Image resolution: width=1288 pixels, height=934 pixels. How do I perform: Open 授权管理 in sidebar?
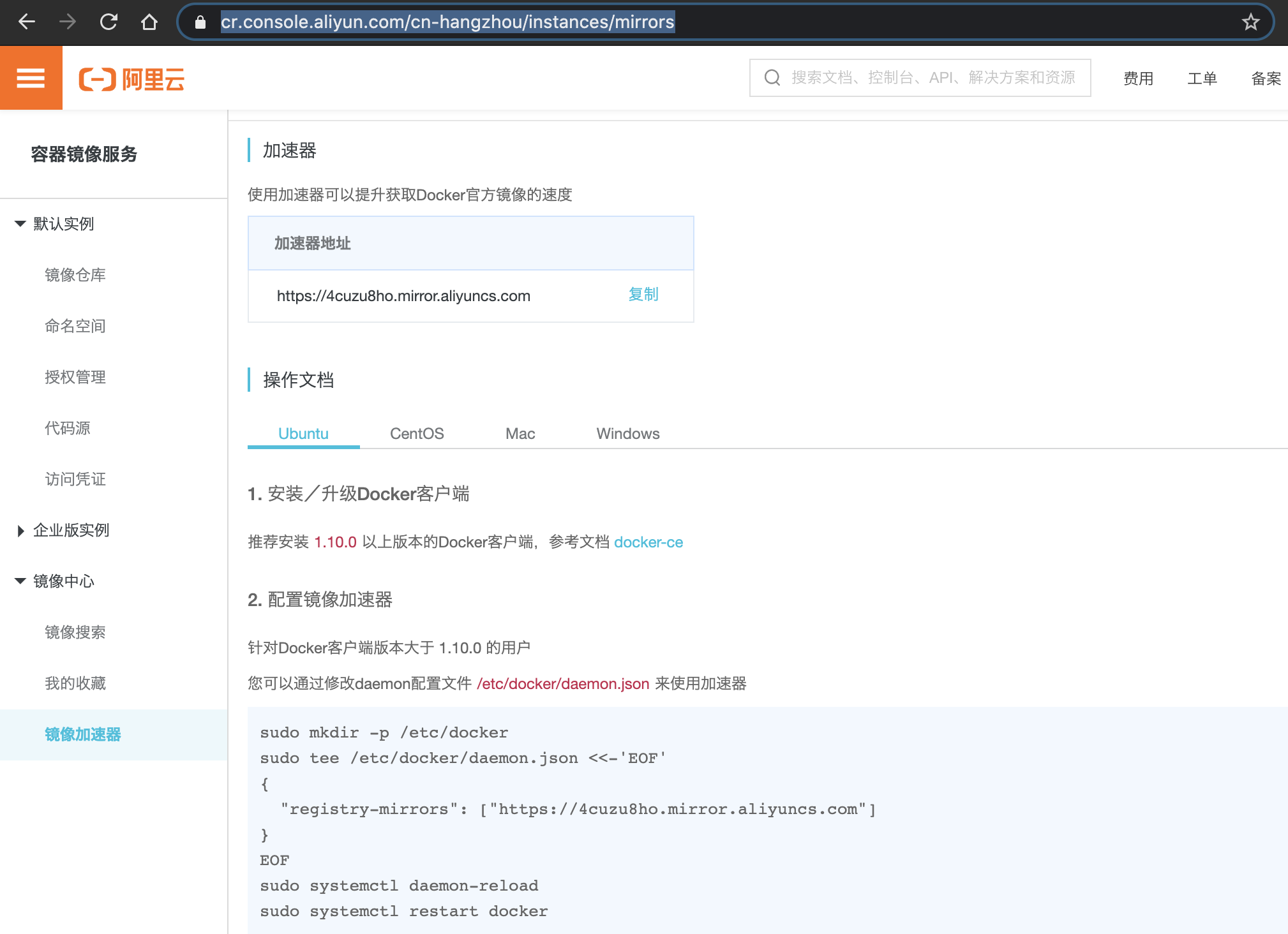pos(75,377)
